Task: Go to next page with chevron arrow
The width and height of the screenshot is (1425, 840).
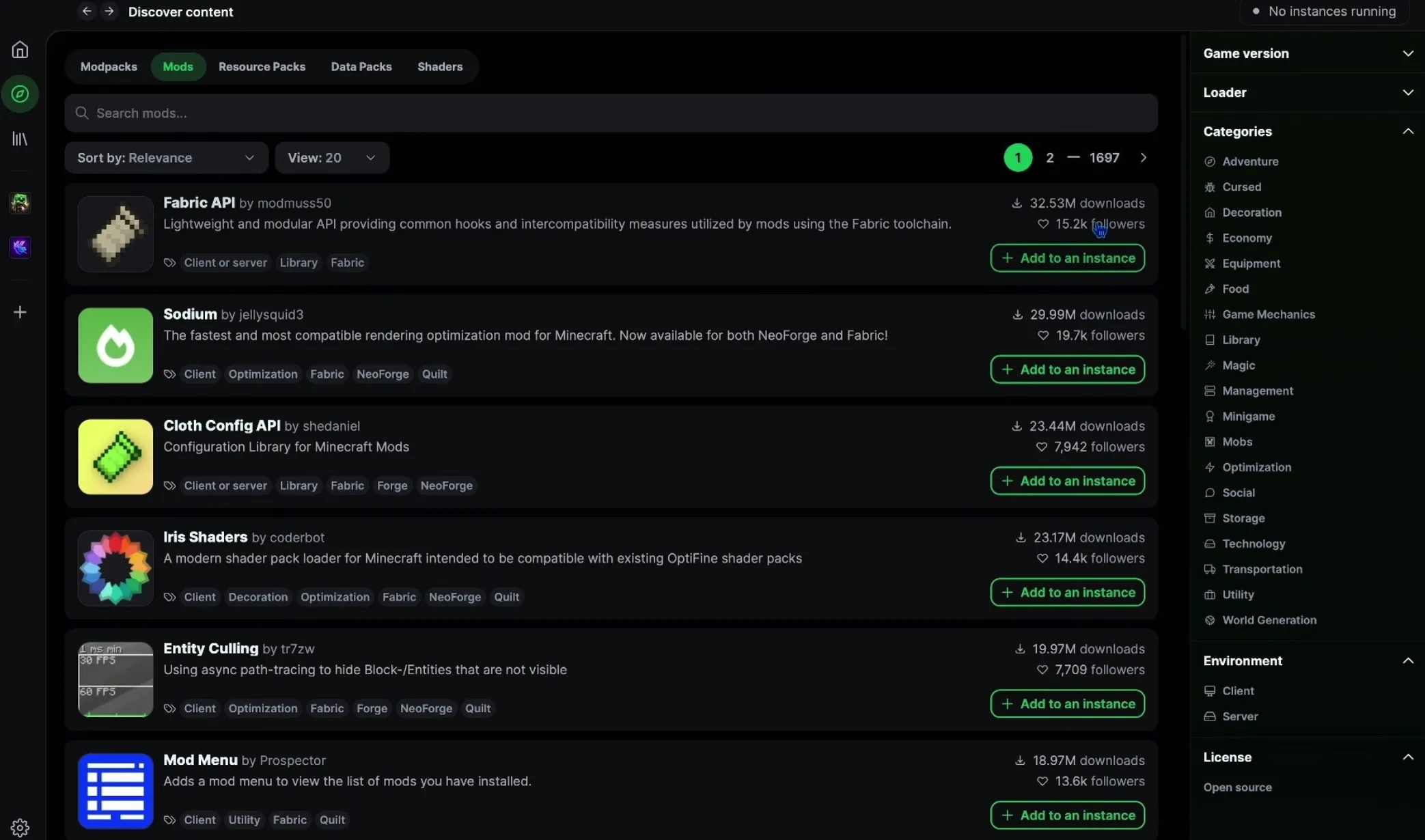Action: pyautogui.click(x=1143, y=158)
